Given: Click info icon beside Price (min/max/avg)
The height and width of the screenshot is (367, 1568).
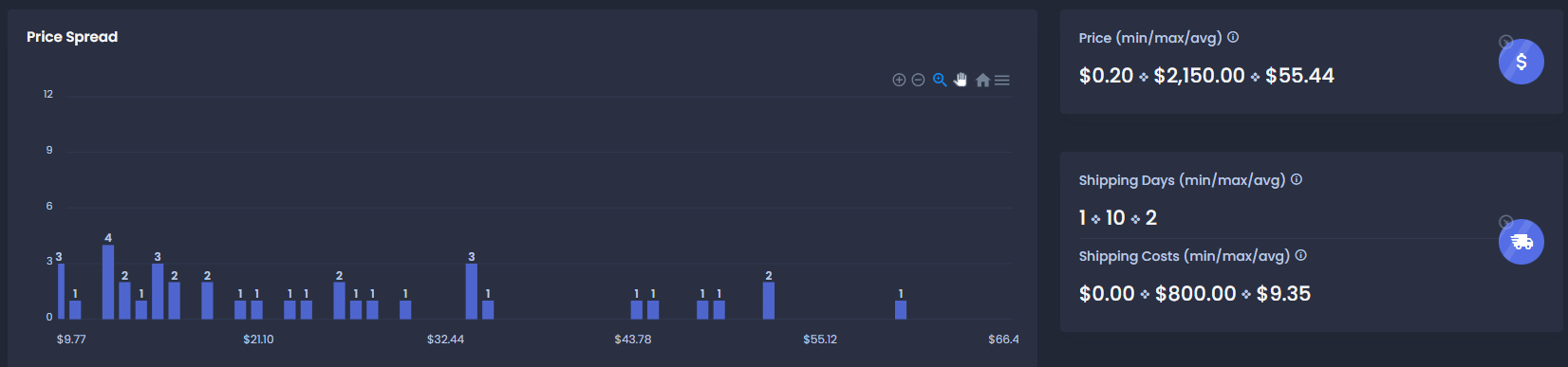Looking at the screenshot, I should pos(1233,37).
